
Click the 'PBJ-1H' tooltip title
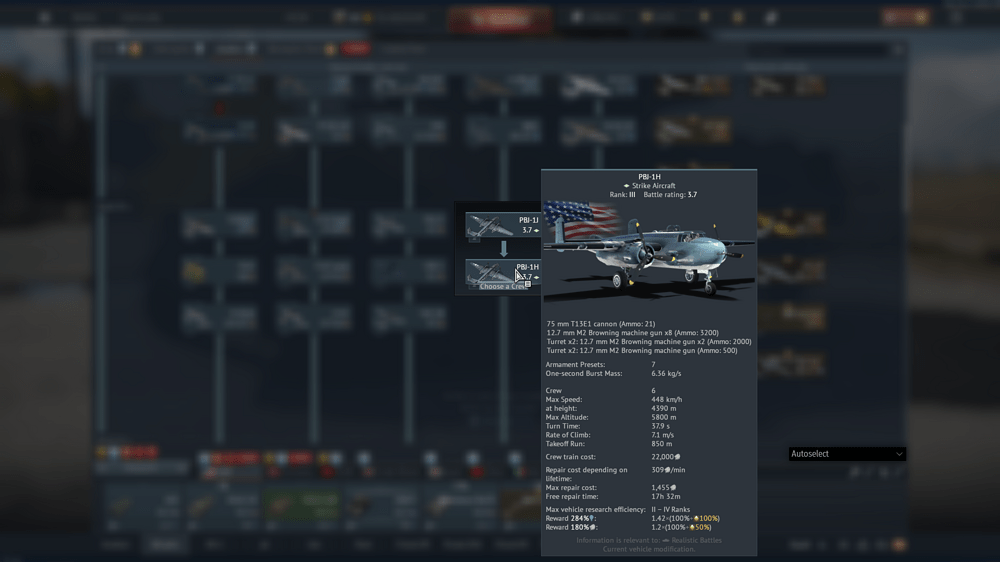point(649,177)
